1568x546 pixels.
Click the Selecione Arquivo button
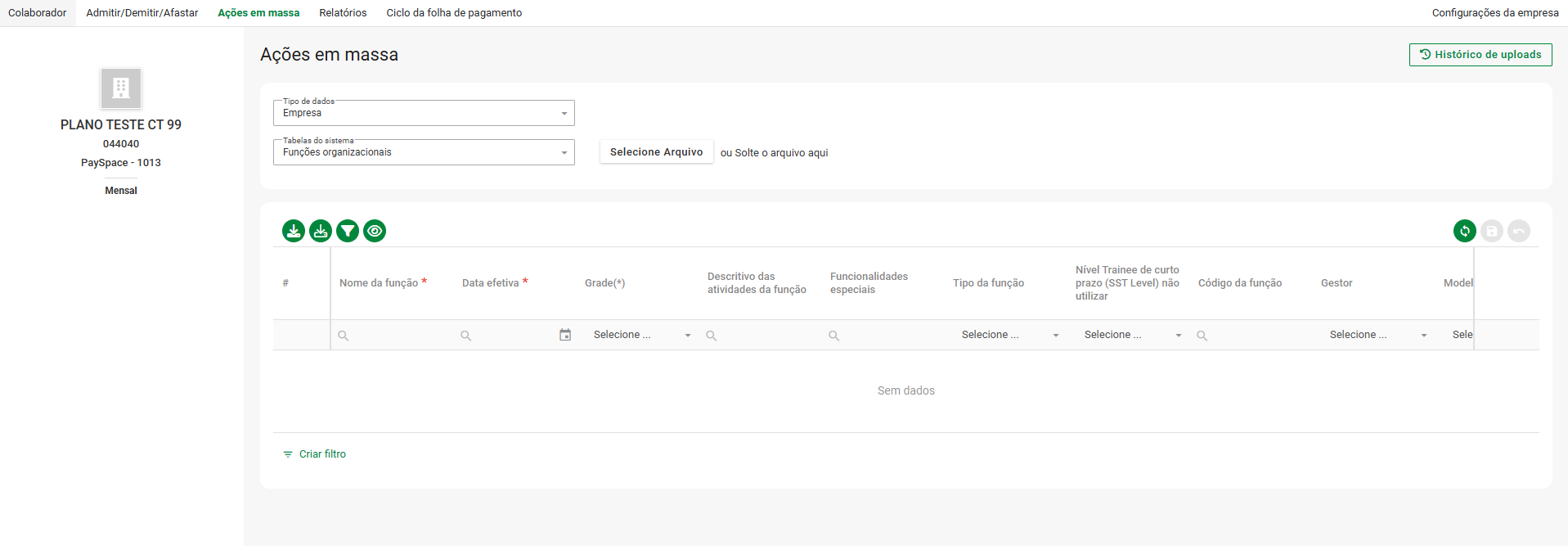(x=656, y=152)
